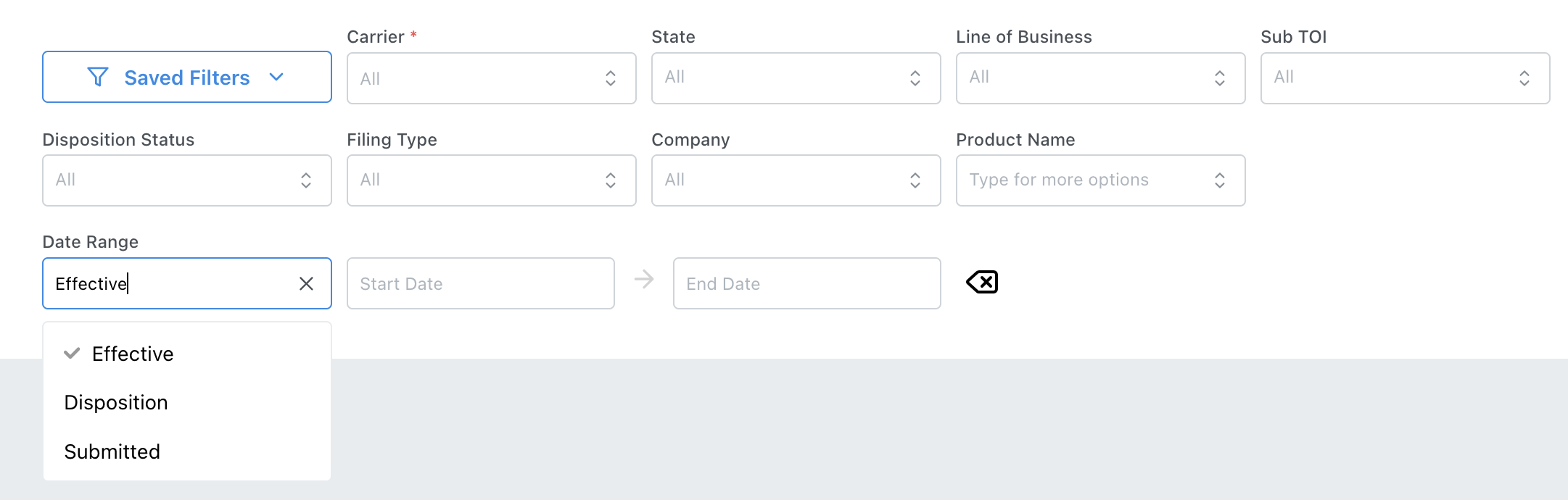The image size is (1568, 500).
Task: Open the Sub TOI dropdown
Action: pyautogui.click(x=1405, y=78)
